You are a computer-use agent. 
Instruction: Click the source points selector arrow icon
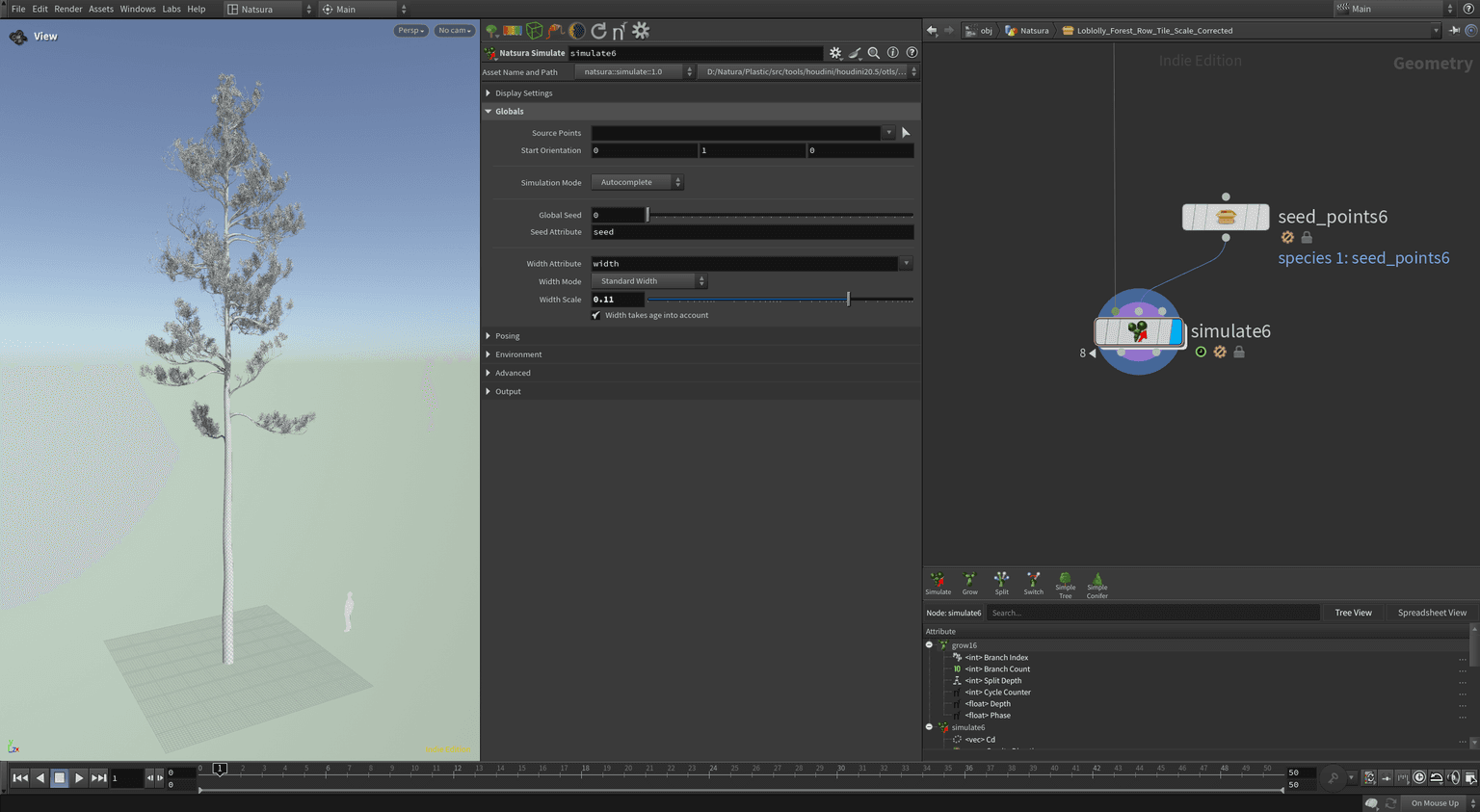tap(905, 133)
